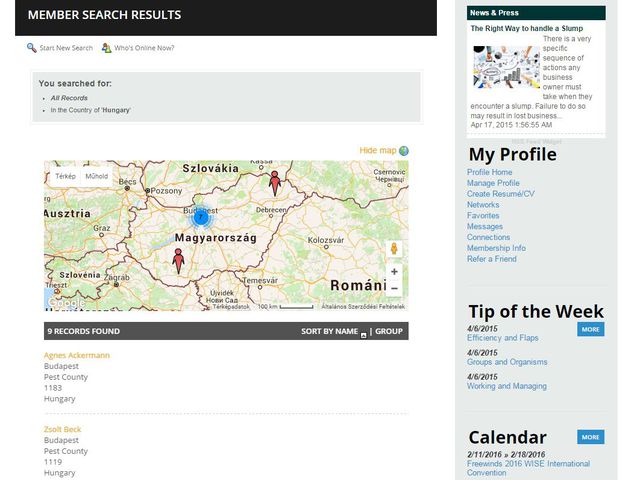This screenshot has height=480, width=640.
Task: Open Who's Online Now? link
Action: 144,48
